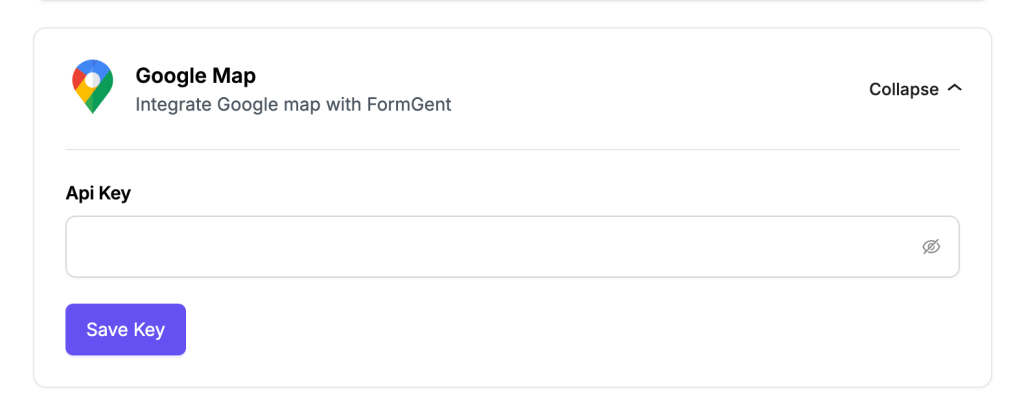The image size is (1024, 404).
Task: Click the purple Save Key button
Action: [125, 330]
